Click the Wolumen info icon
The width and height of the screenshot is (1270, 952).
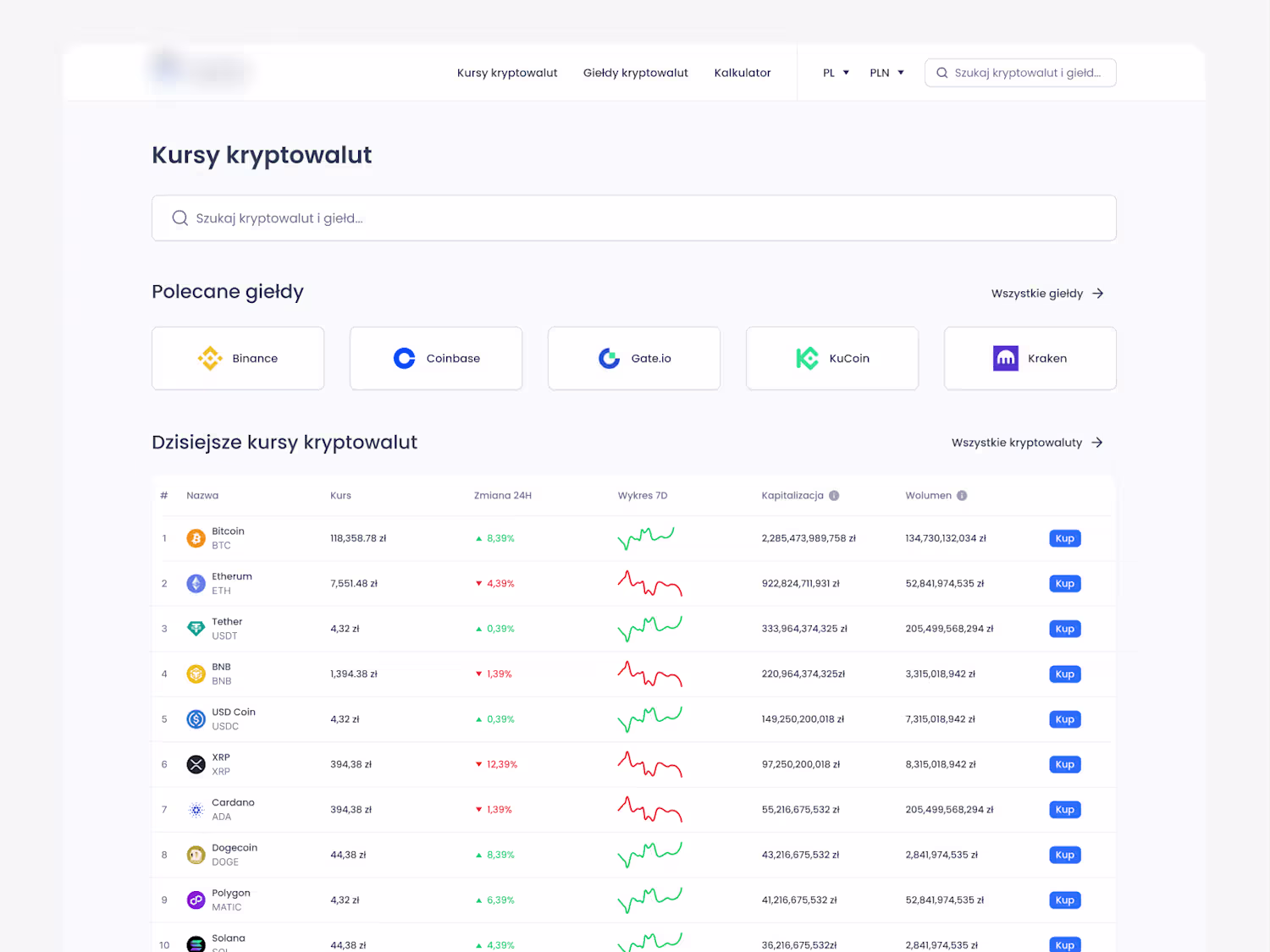962,496
